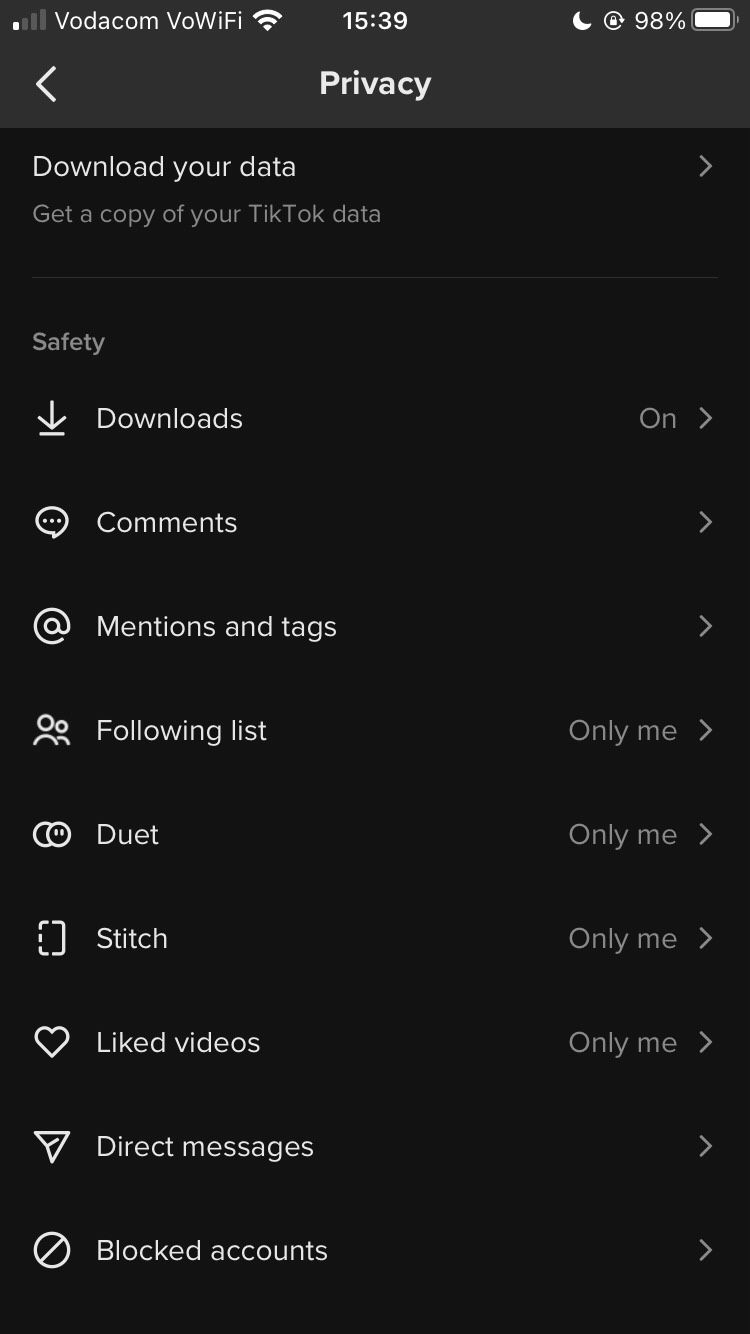This screenshot has height=1334, width=750.
Task: Tap the Downloads arrow icon
Action: point(51,419)
